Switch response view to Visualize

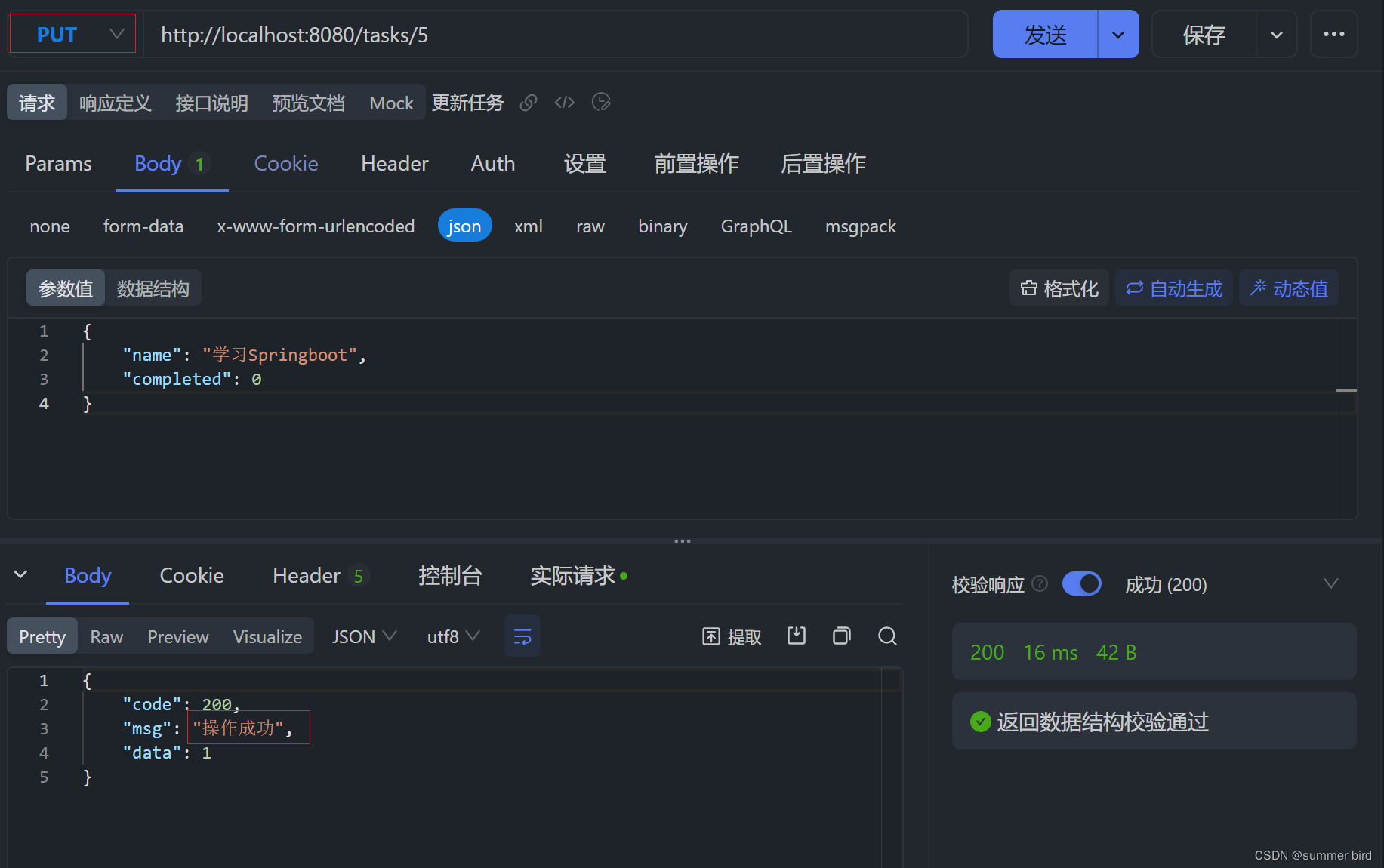coord(267,636)
